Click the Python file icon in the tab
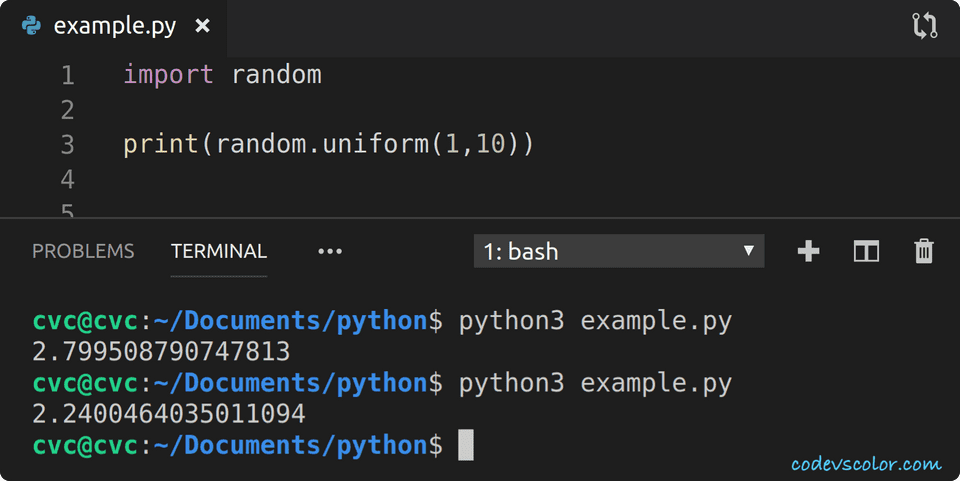 pos(32,26)
